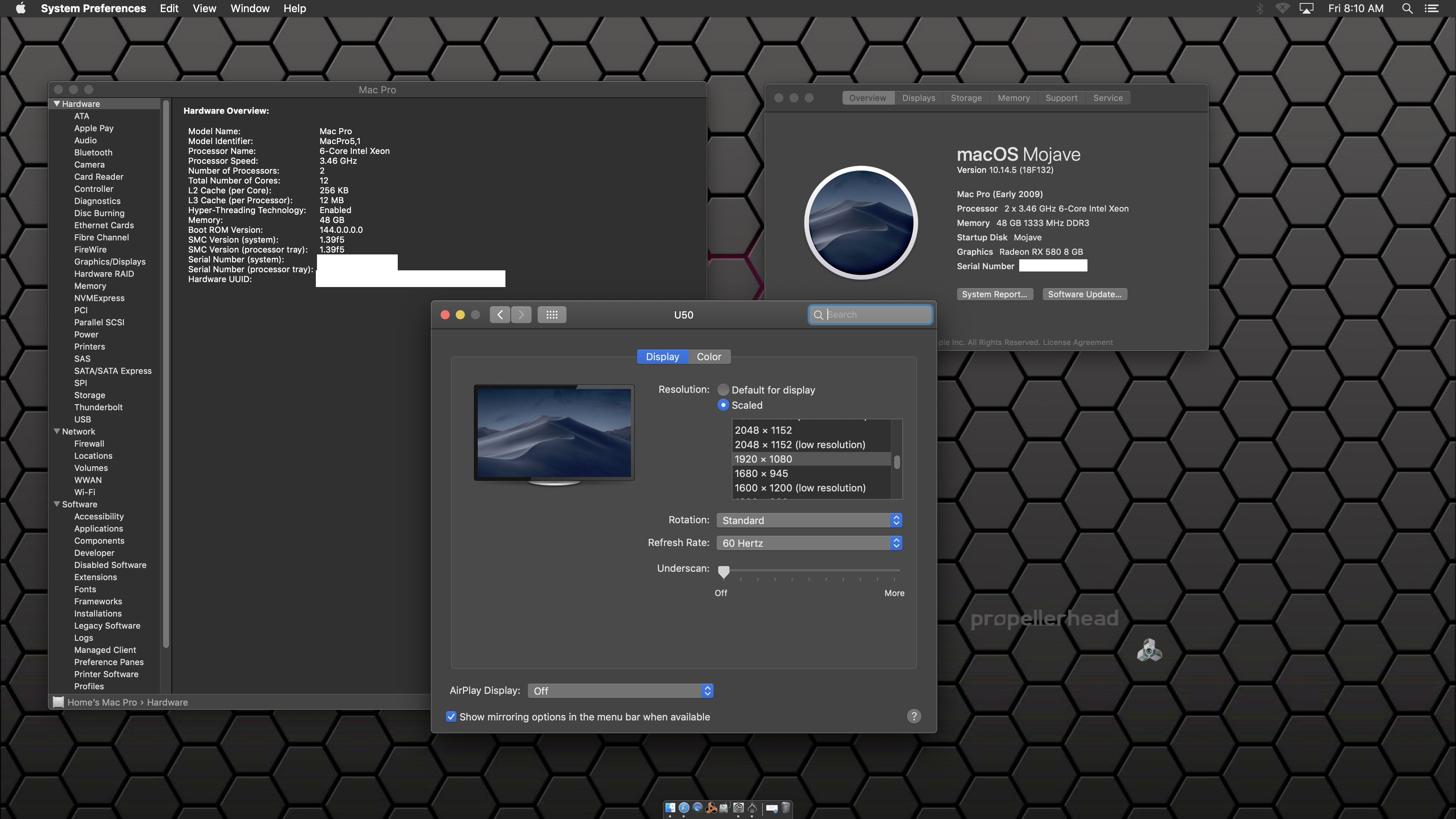Launch QuickTime Player from the Dock
Screen dimensions: 1456x819
point(698,808)
